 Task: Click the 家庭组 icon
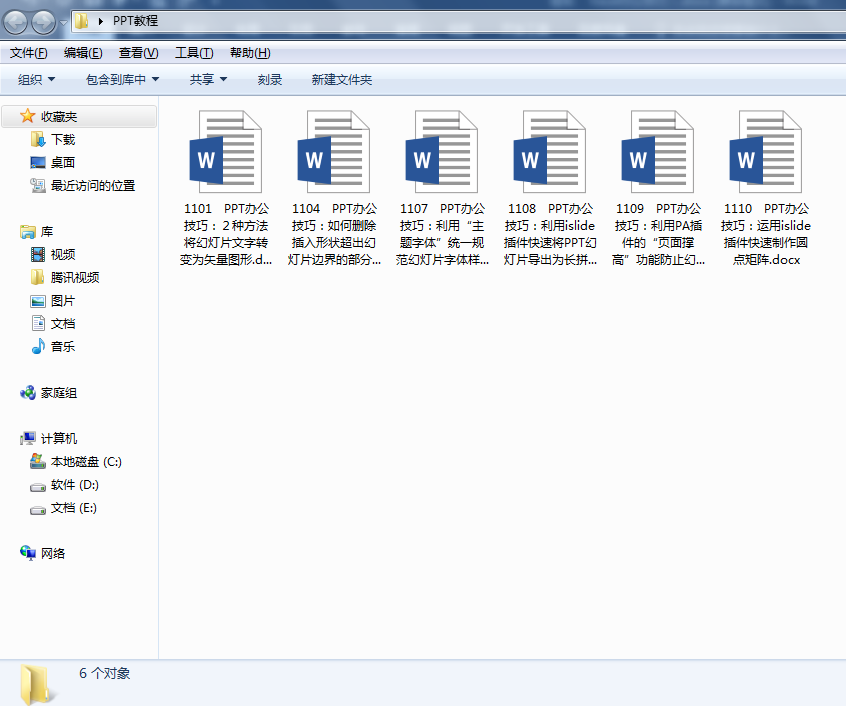28,393
